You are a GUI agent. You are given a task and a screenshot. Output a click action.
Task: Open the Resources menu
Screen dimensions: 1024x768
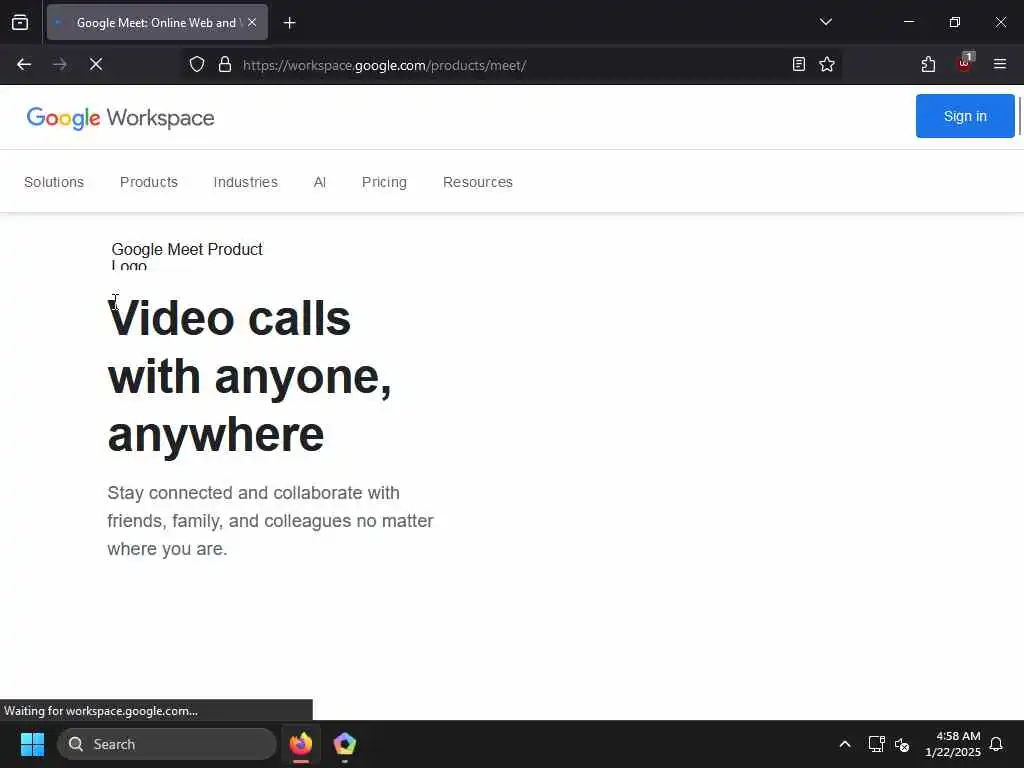tap(477, 182)
